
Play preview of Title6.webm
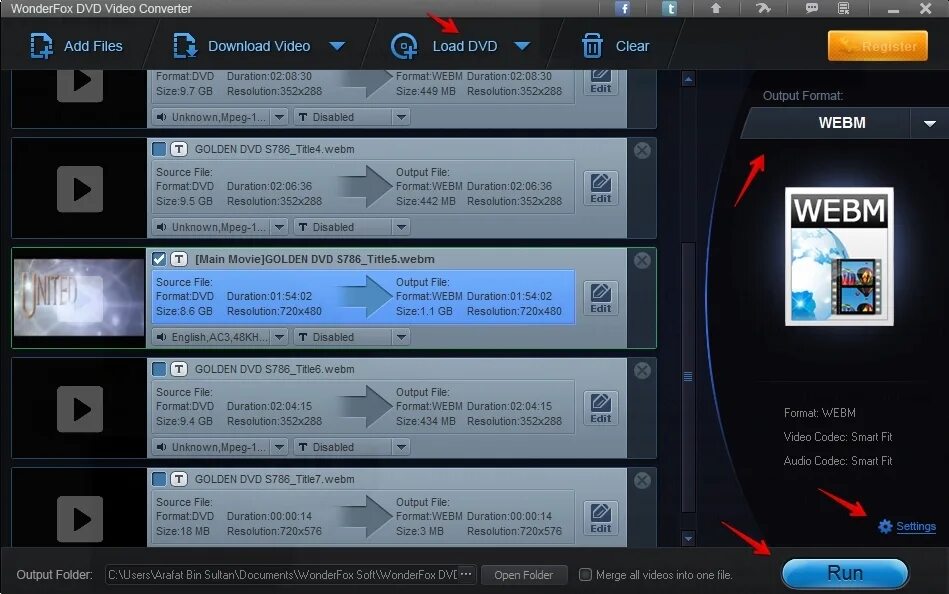tap(80, 409)
